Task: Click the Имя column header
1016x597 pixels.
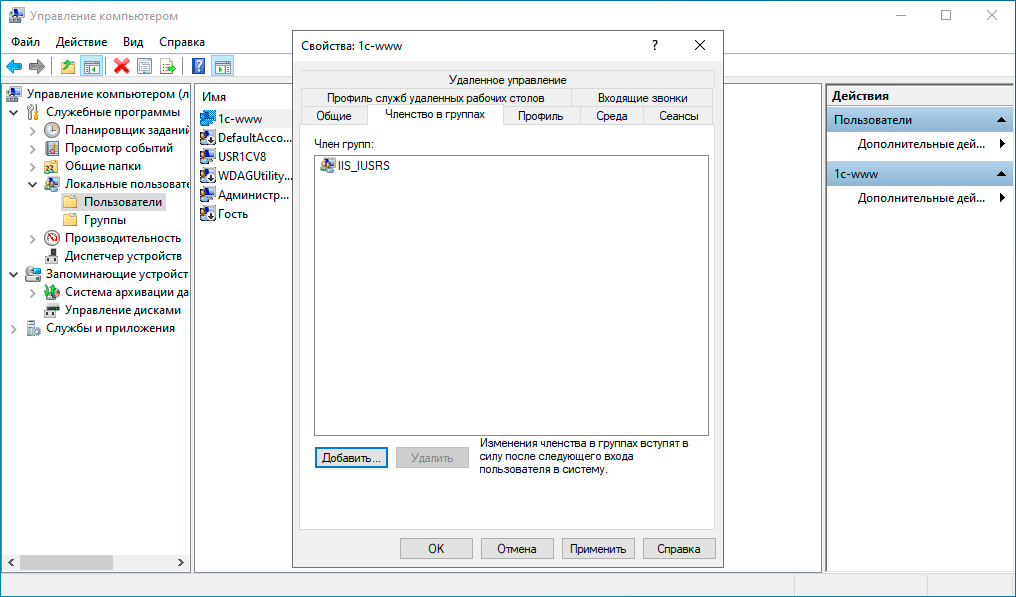Action: click(214, 97)
